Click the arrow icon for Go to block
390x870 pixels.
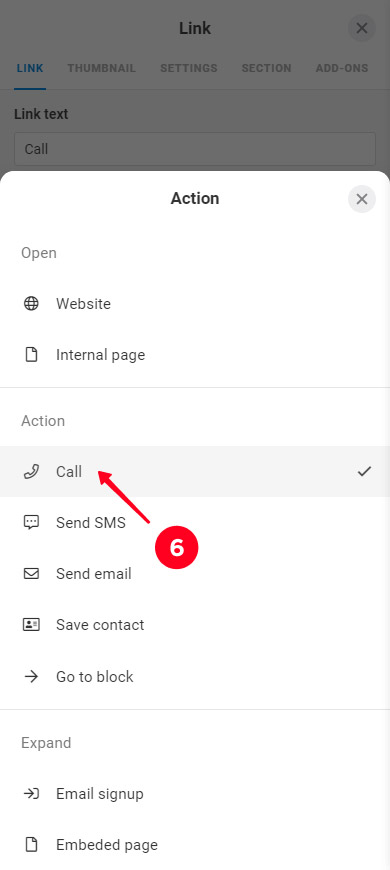[x=32, y=676]
